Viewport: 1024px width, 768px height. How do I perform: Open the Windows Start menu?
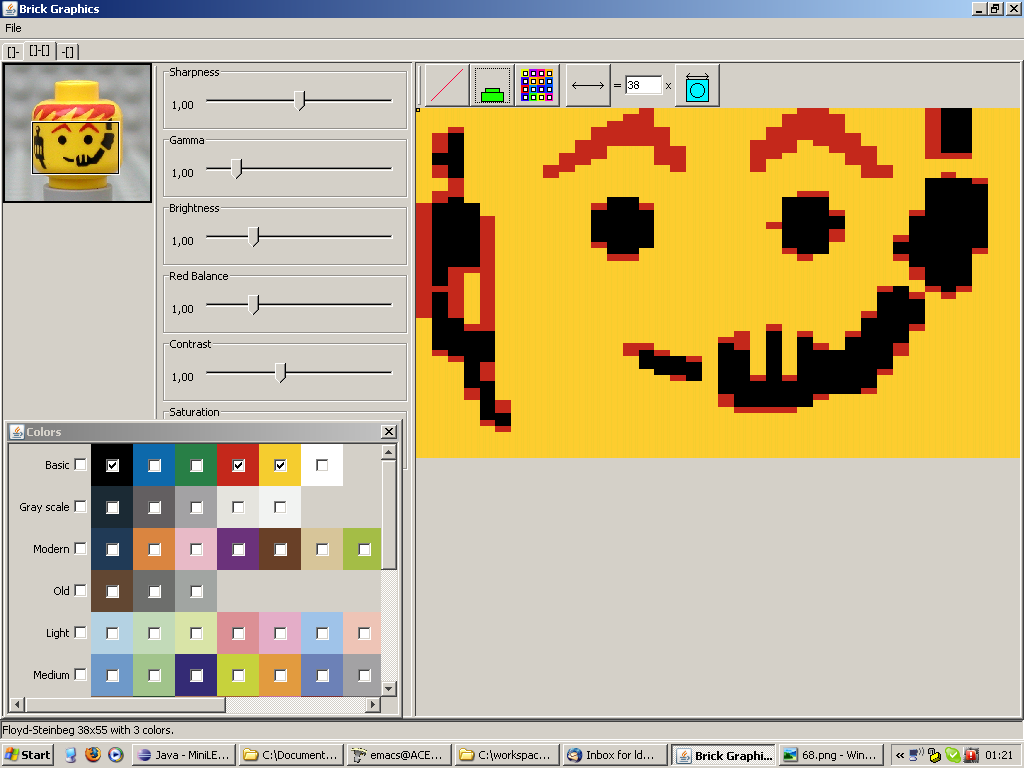click(x=28, y=755)
